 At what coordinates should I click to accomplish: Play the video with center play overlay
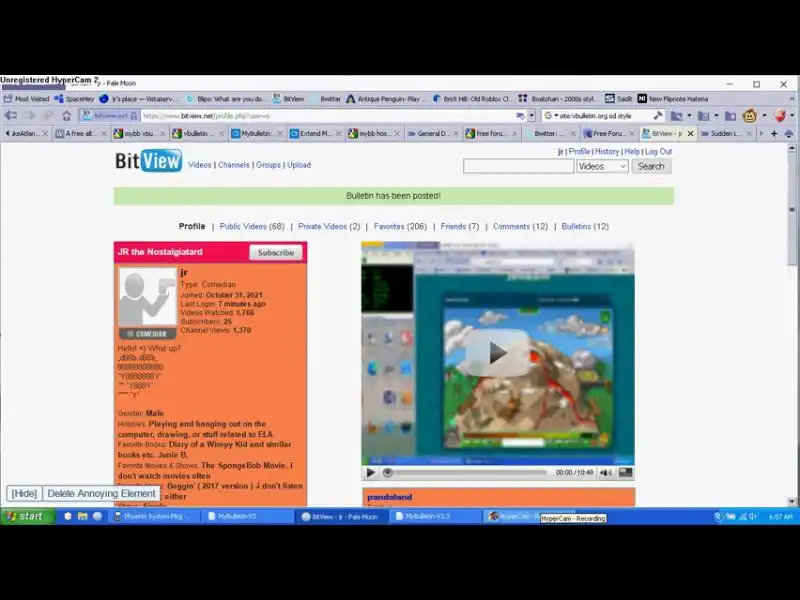click(497, 353)
